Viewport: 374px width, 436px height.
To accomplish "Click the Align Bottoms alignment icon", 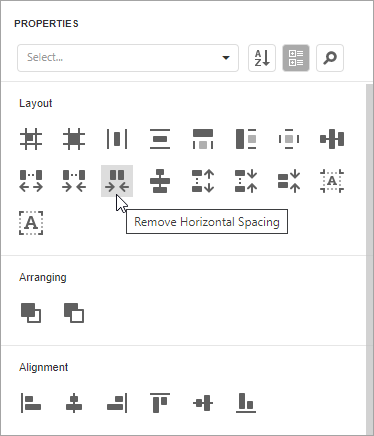I will point(246,403).
